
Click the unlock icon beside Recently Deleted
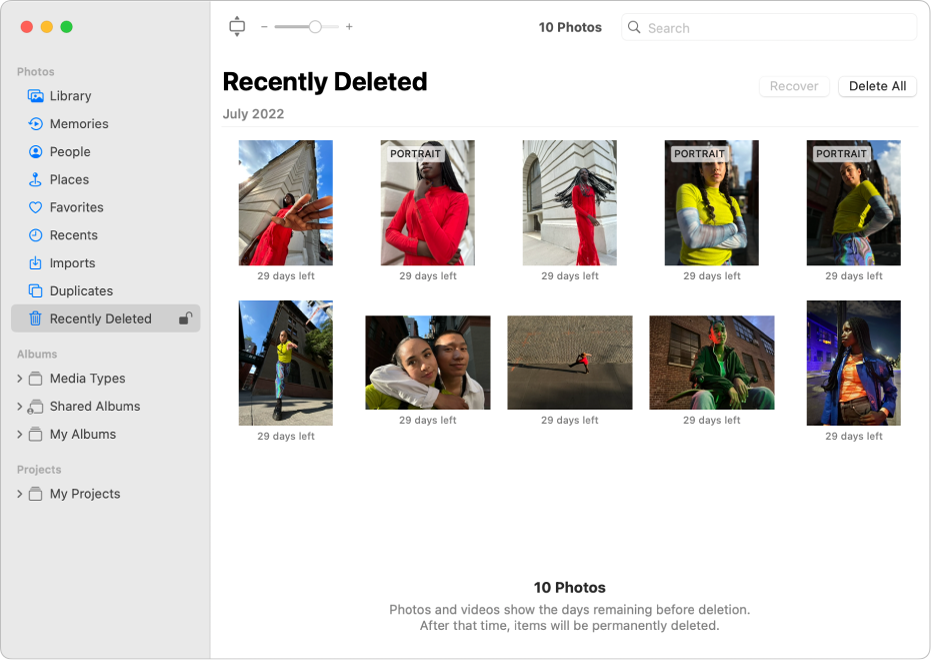pyautogui.click(x=186, y=319)
